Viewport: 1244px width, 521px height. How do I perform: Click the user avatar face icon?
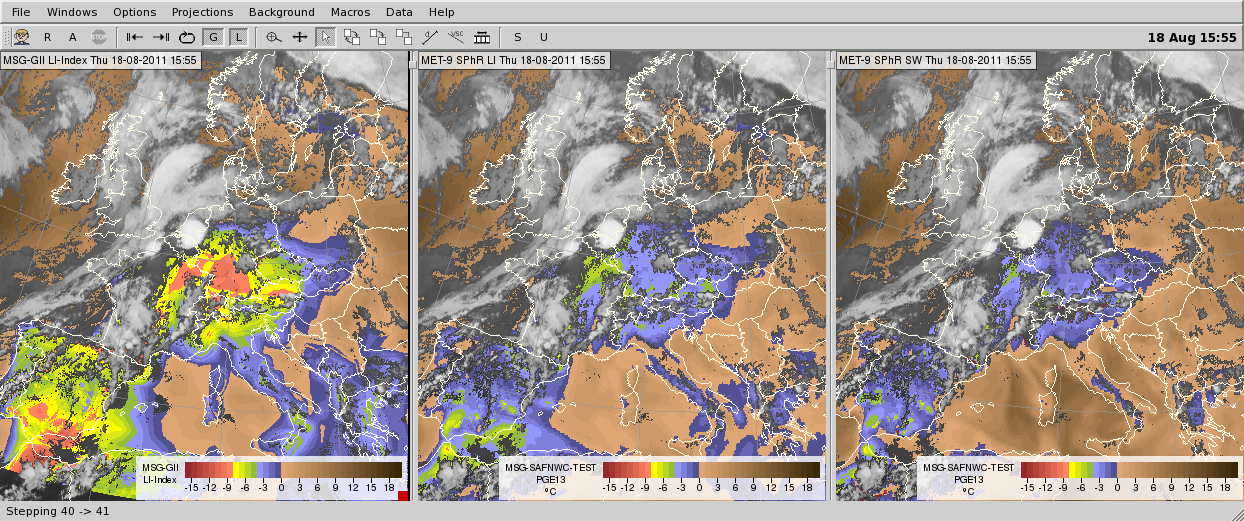click(21, 37)
